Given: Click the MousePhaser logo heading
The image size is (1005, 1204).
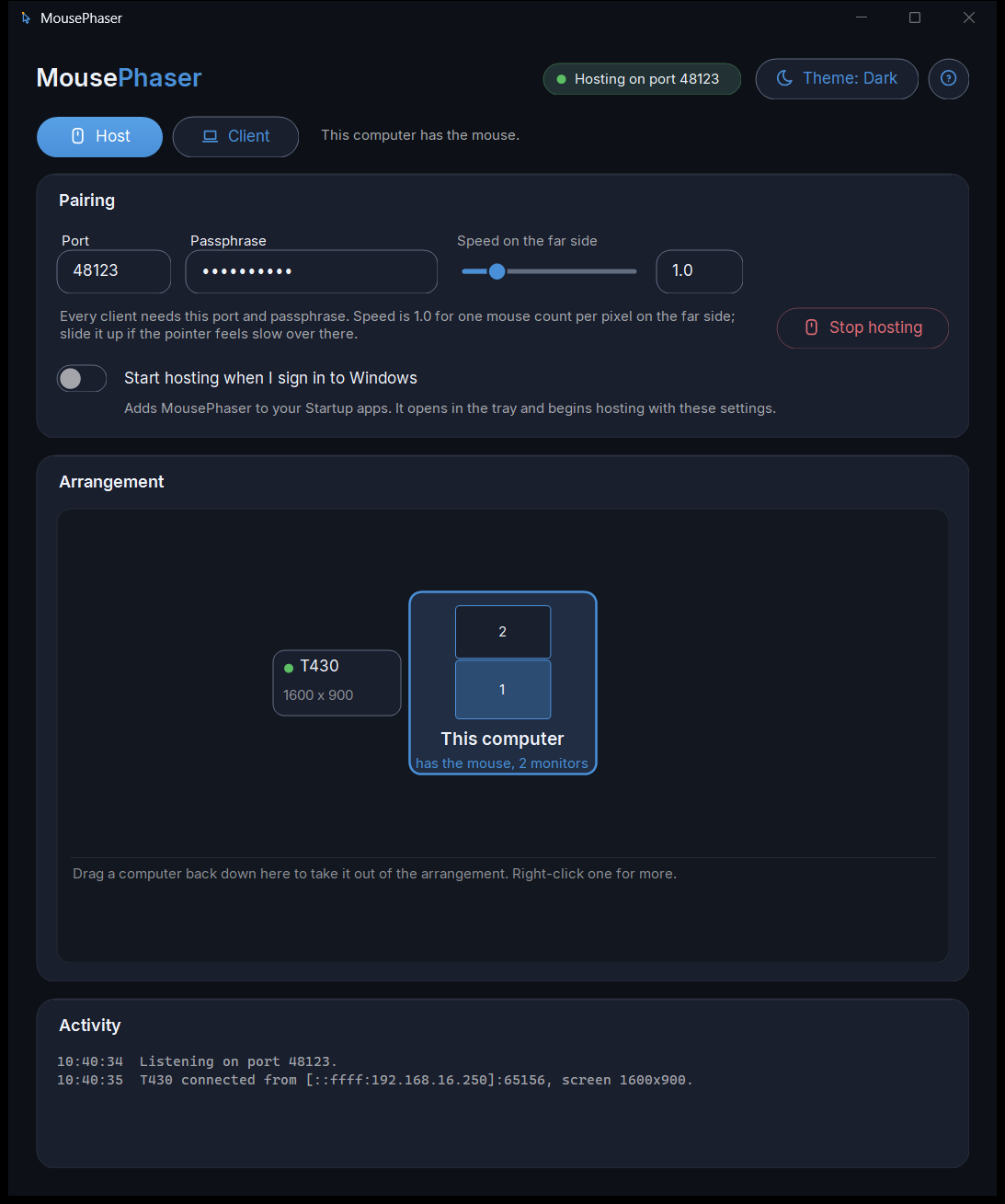Looking at the screenshot, I should [119, 78].
